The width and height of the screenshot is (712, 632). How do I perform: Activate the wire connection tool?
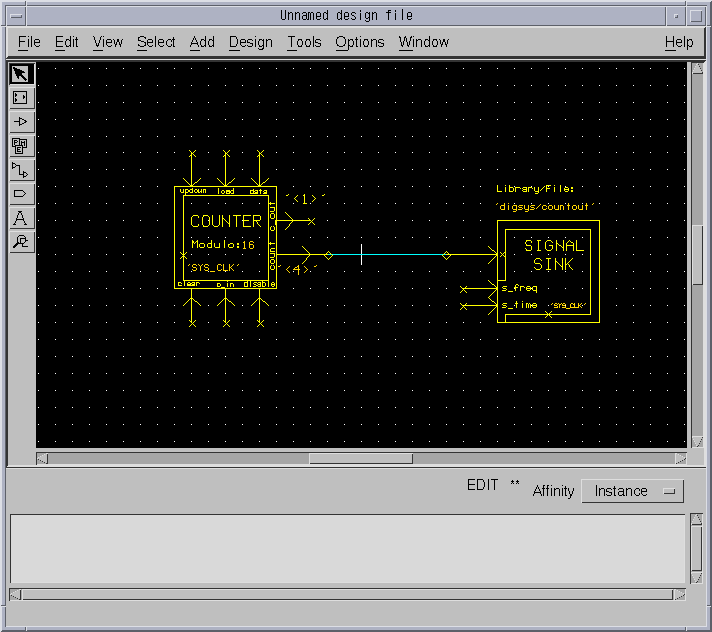pos(21,170)
